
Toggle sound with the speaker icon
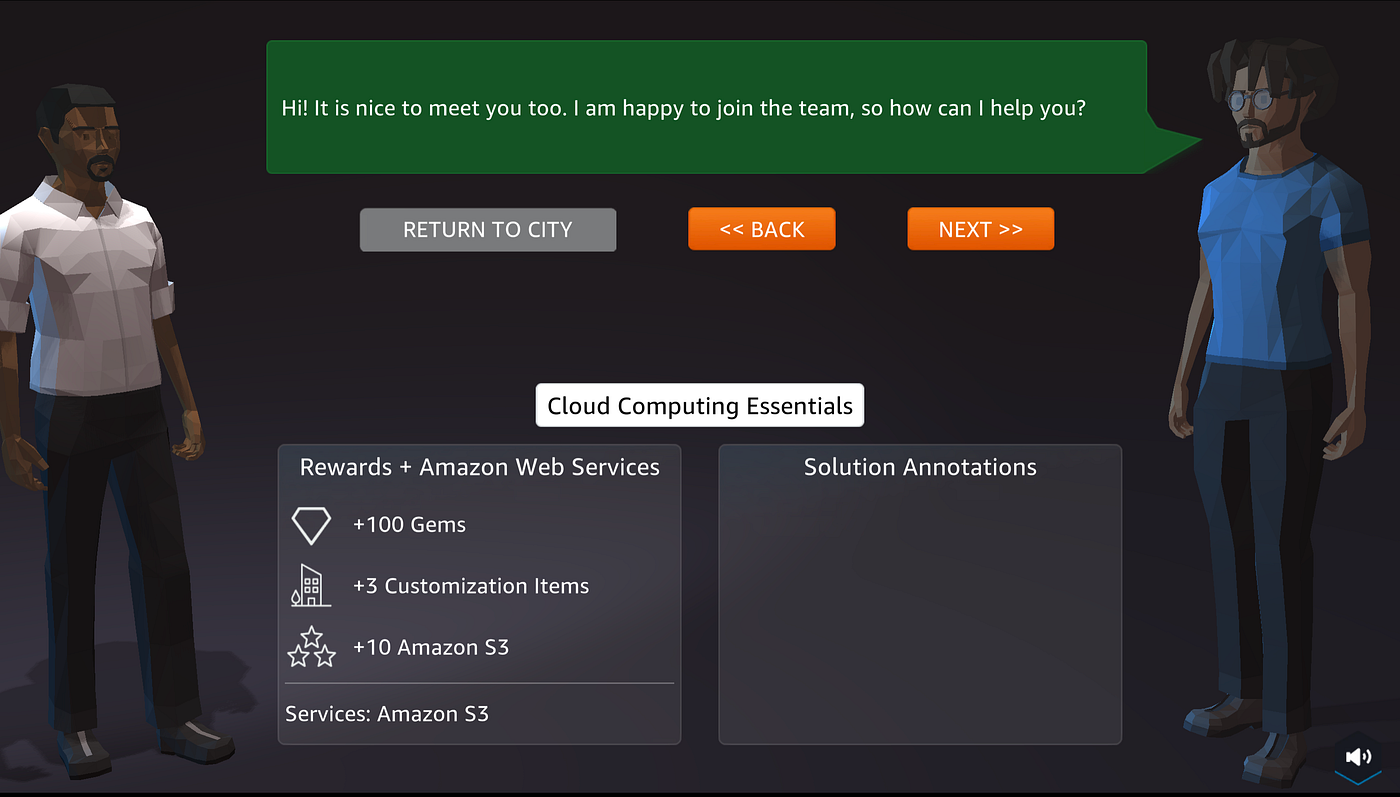(1358, 757)
